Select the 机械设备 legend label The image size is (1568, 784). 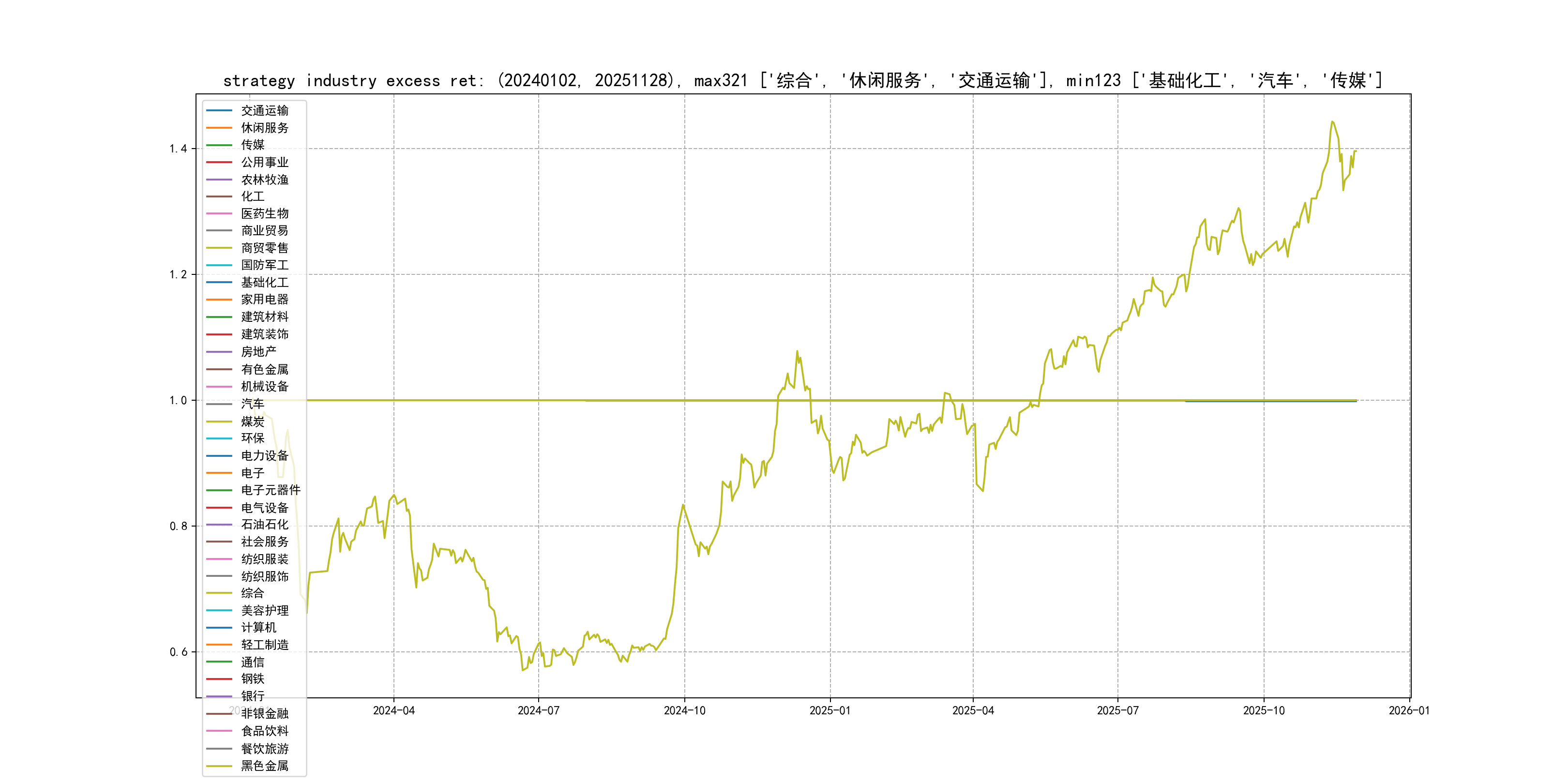tap(264, 387)
